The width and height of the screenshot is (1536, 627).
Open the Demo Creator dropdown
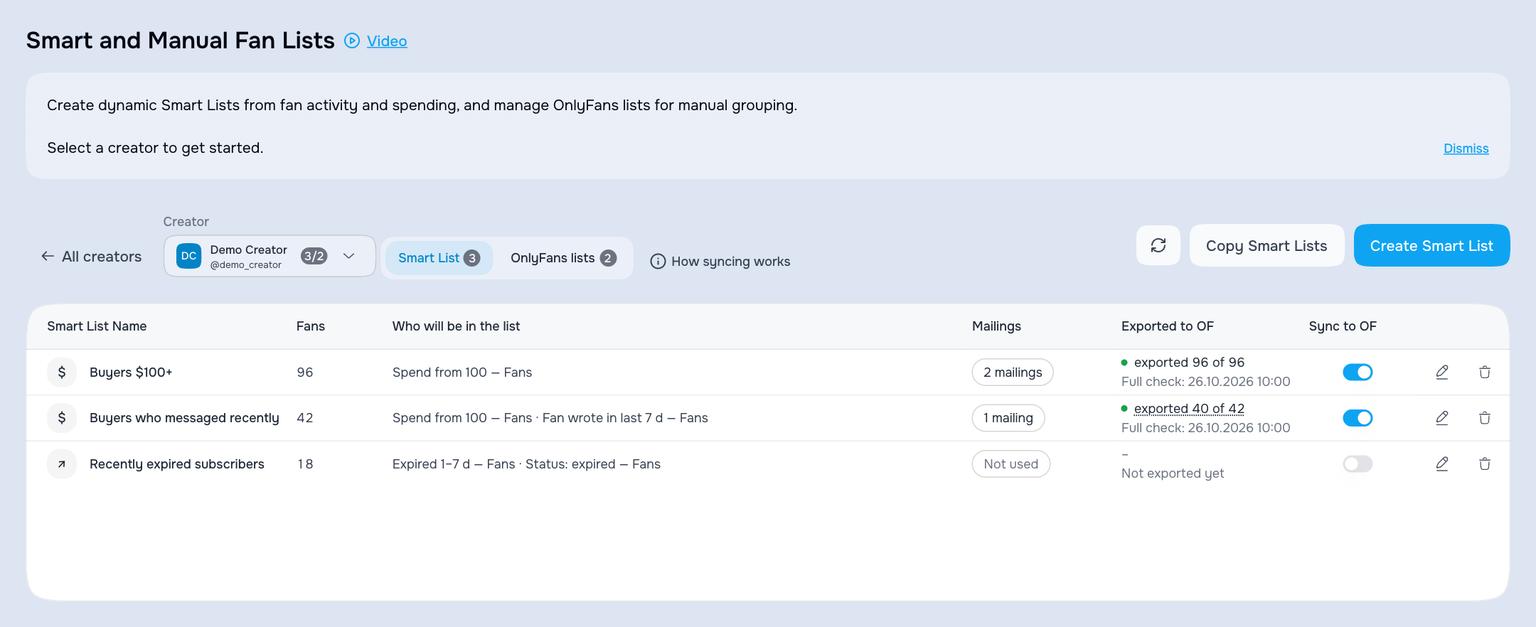[270, 256]
